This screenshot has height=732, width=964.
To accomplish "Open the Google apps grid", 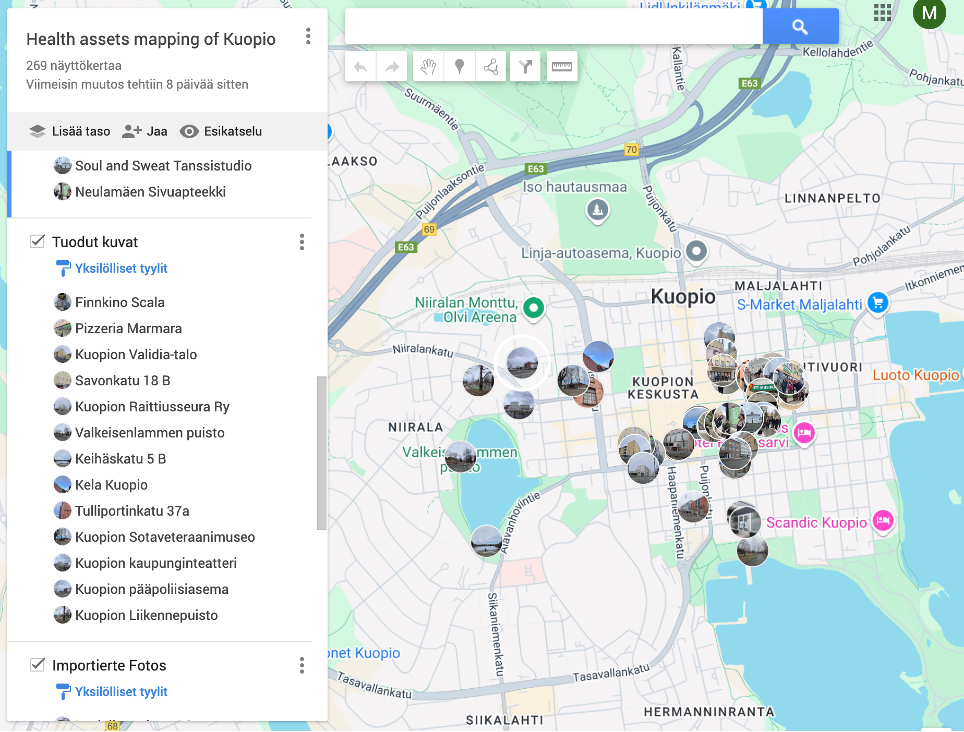I will click(882, 12).
